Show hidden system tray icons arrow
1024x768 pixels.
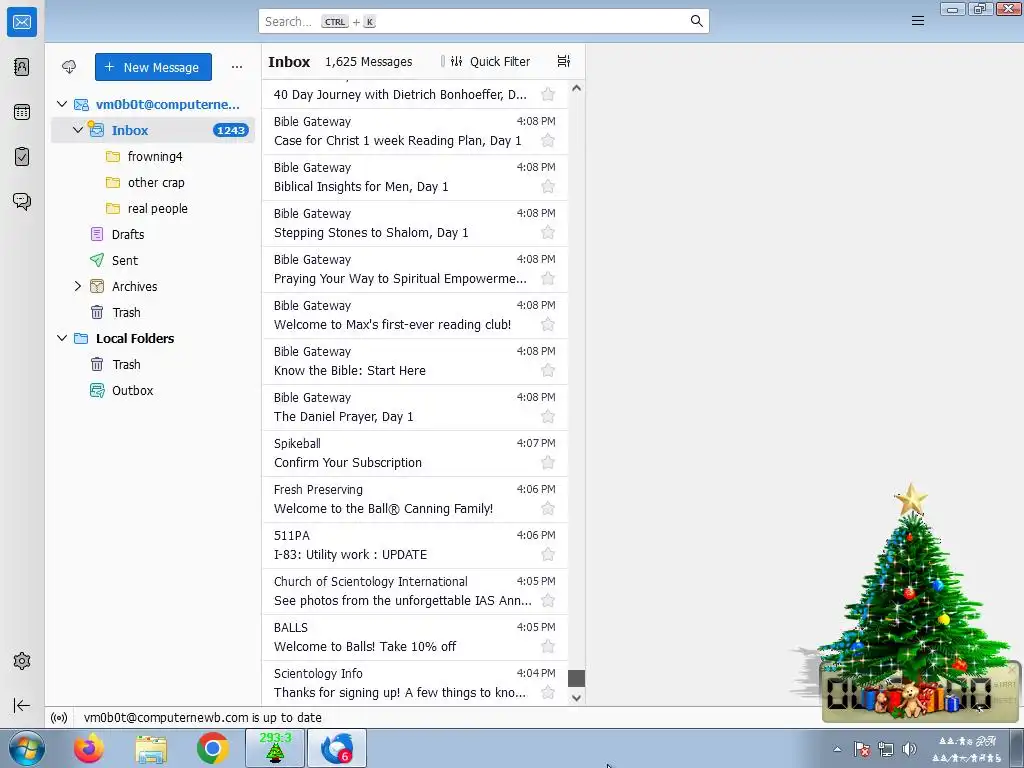point(837,749)
